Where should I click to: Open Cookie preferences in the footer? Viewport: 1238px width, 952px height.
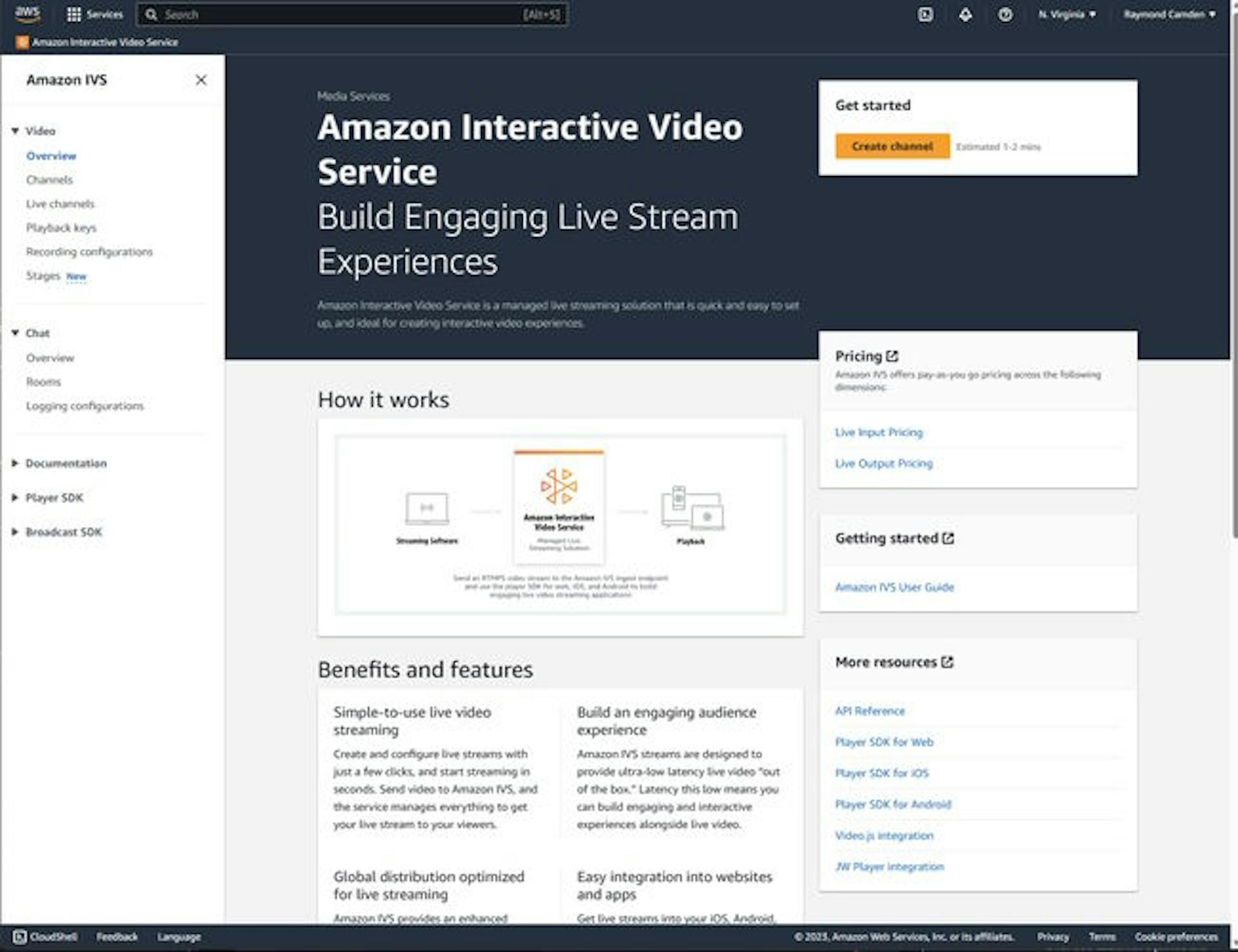pos(1176,937)
